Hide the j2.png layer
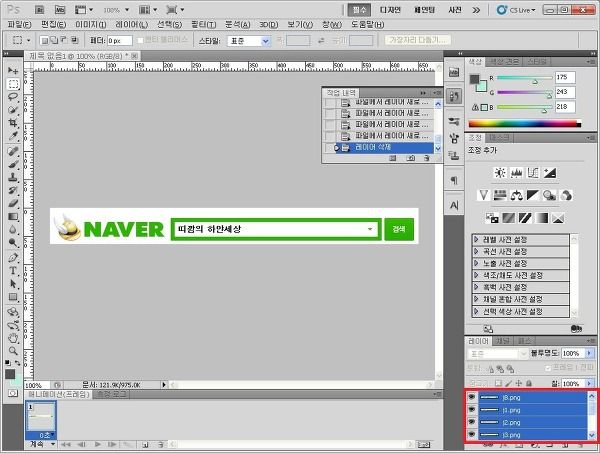Viewport: 600px width, 453px height. 471,422
